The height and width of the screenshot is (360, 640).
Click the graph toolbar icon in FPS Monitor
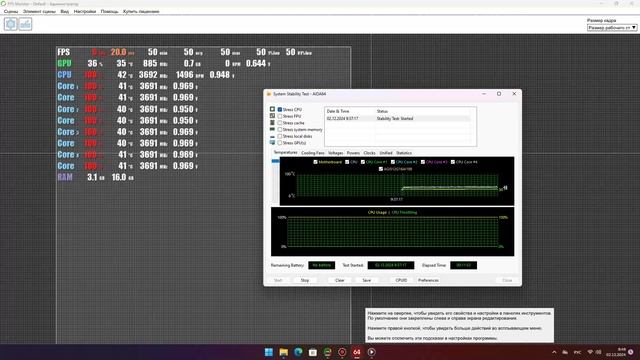click(x=25, y=24)
